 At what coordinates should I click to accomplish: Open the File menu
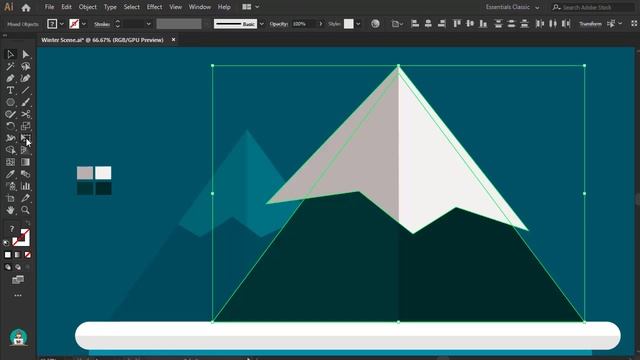[x=49, y=7]
